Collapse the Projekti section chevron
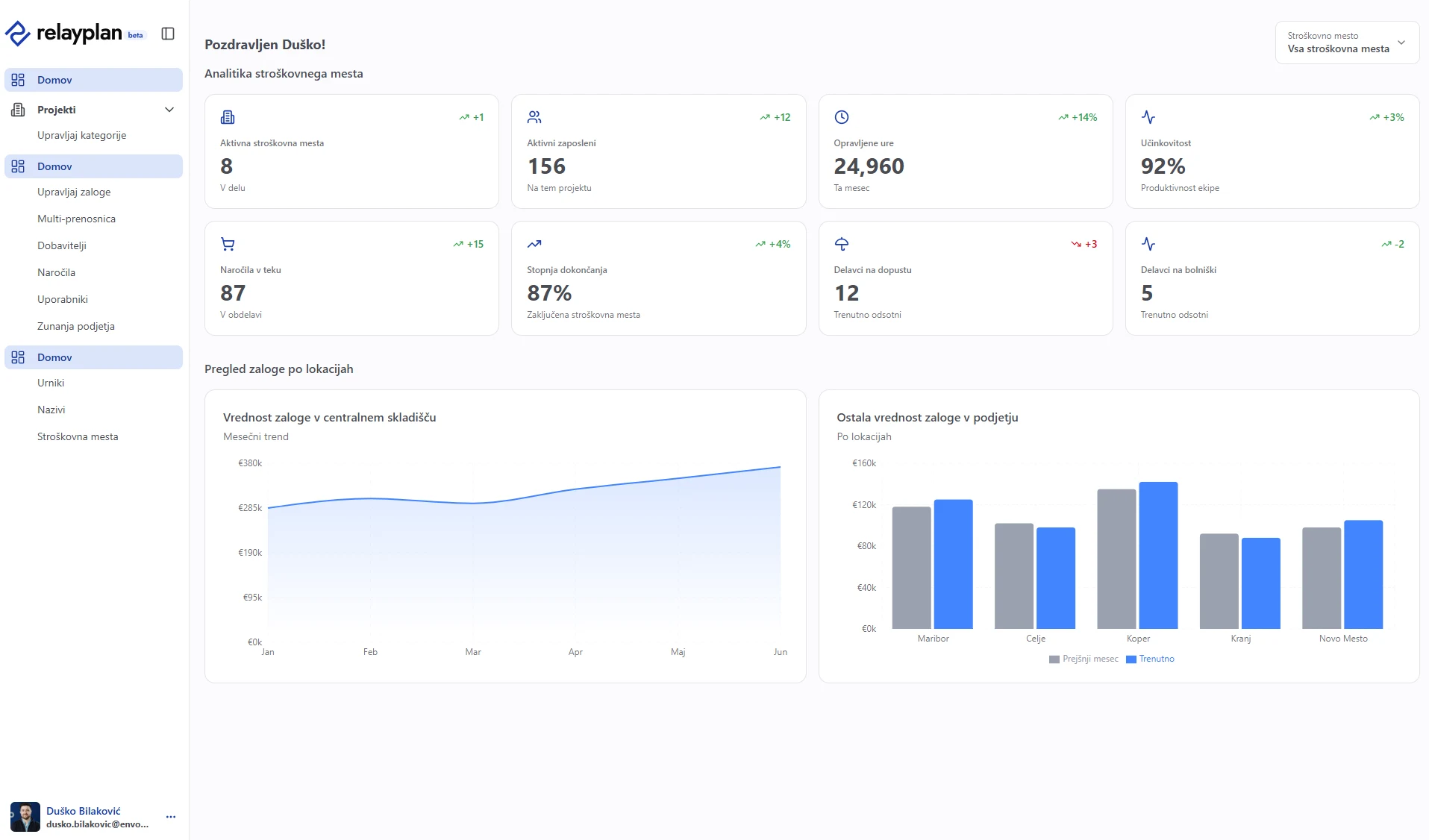This screenshot has height=840, width=1429. [x=169, y=110]
